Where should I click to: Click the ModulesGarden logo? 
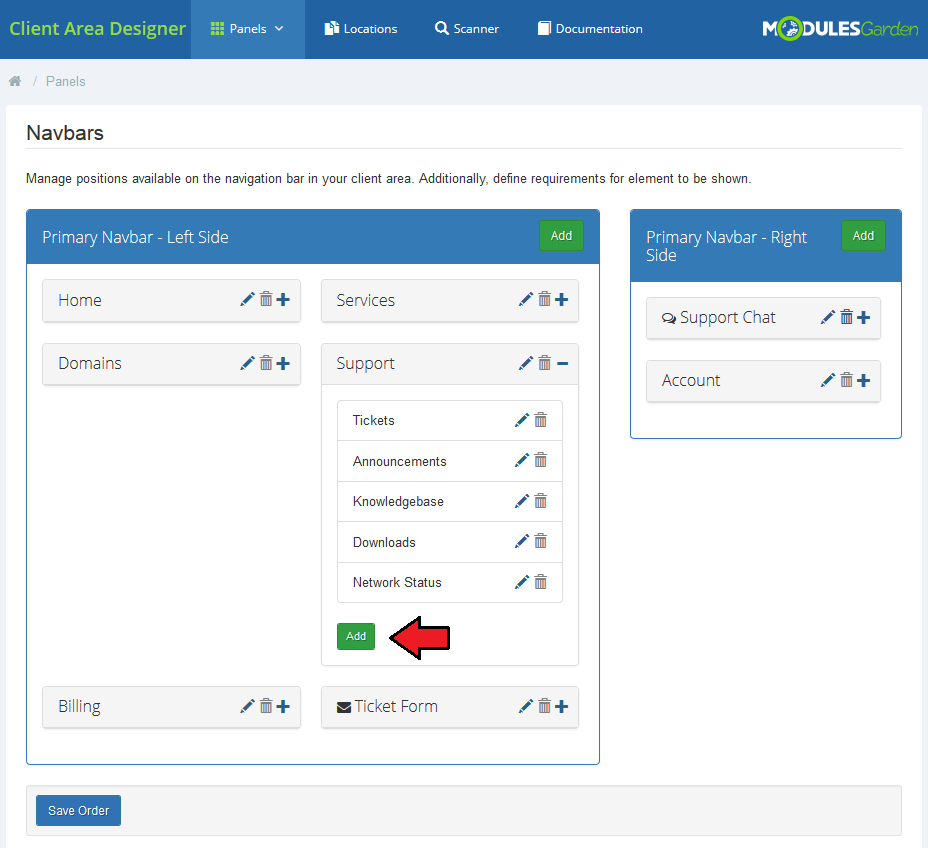[x=840, y=28]
